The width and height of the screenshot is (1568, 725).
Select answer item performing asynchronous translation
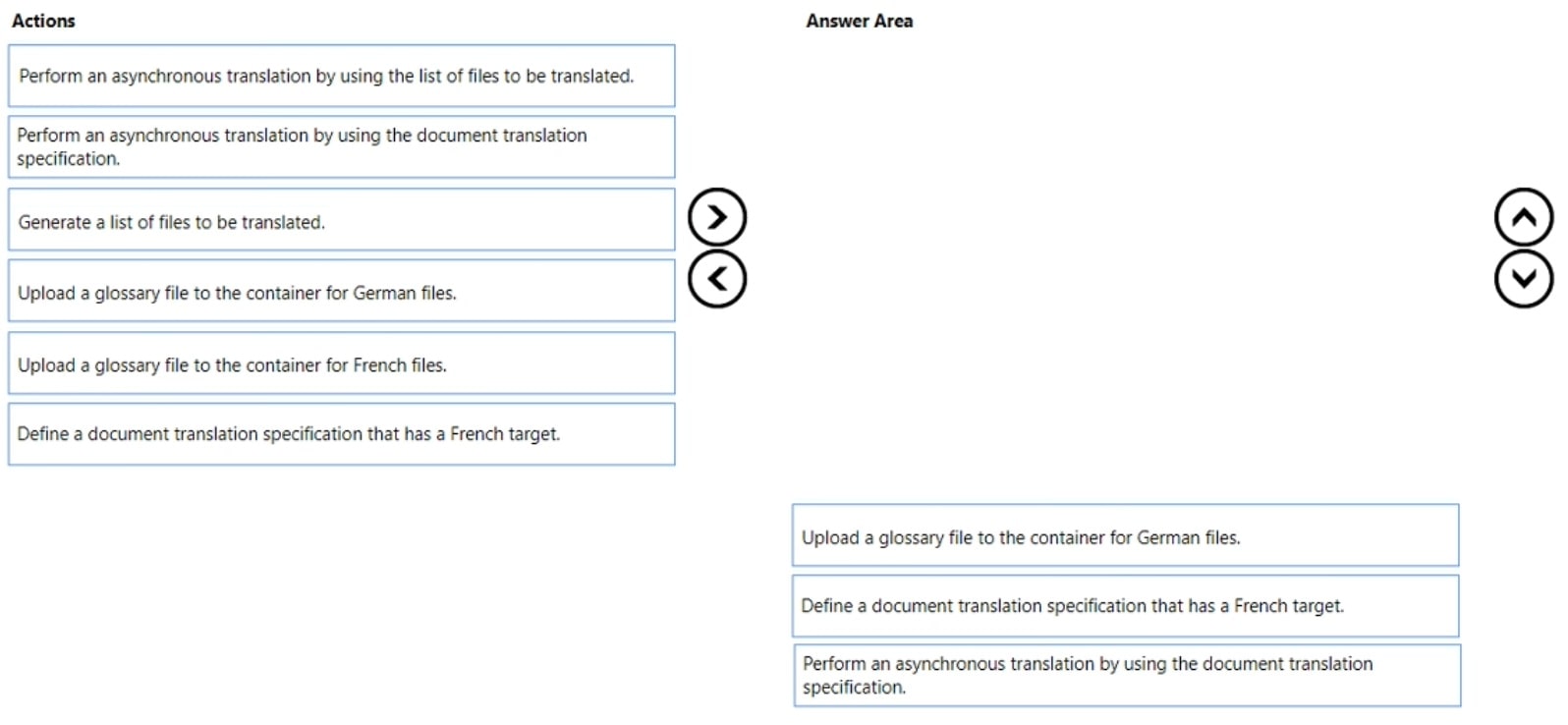1126,675
